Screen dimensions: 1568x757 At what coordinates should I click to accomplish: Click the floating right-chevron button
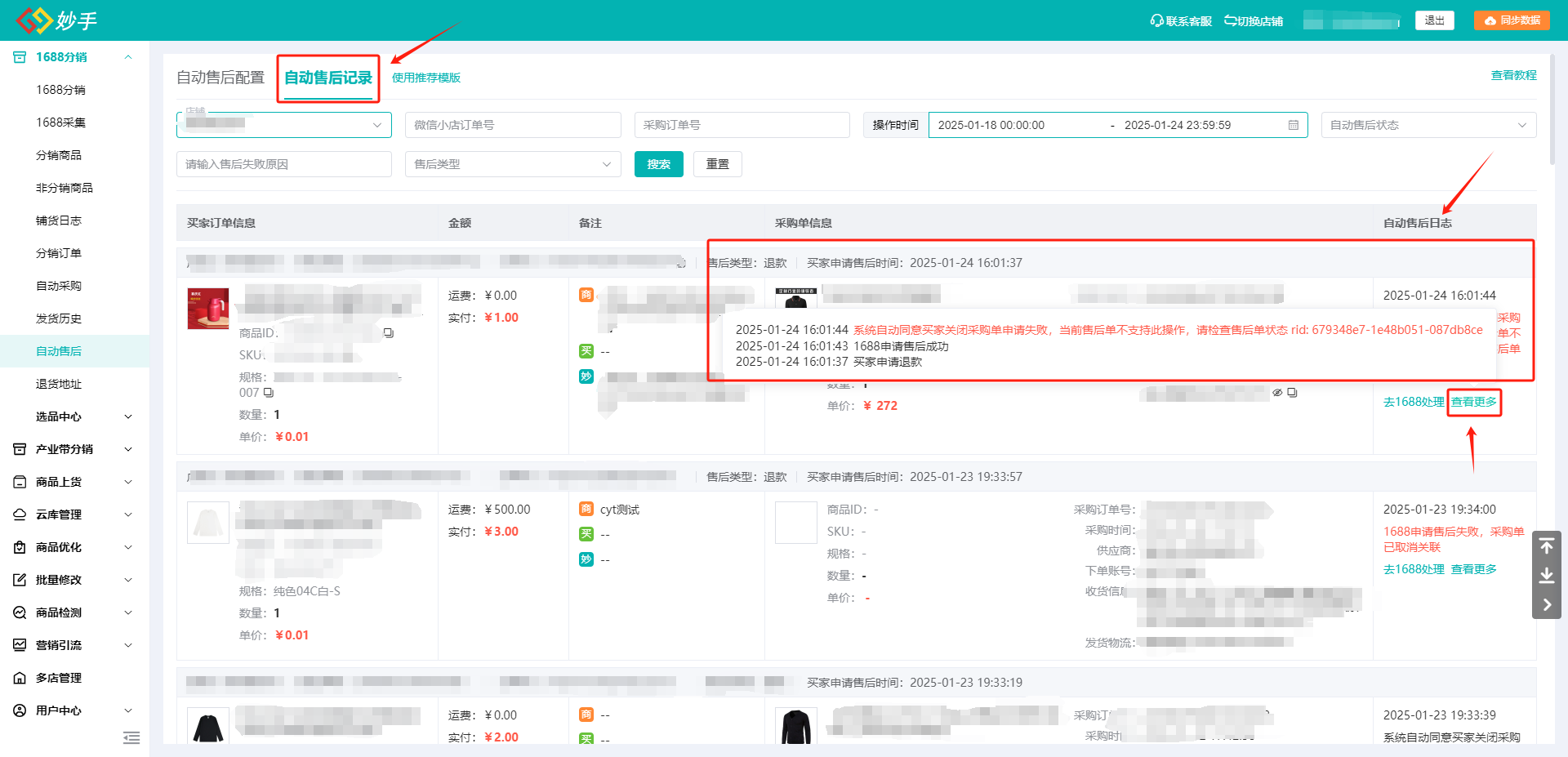pos(1547,605)
